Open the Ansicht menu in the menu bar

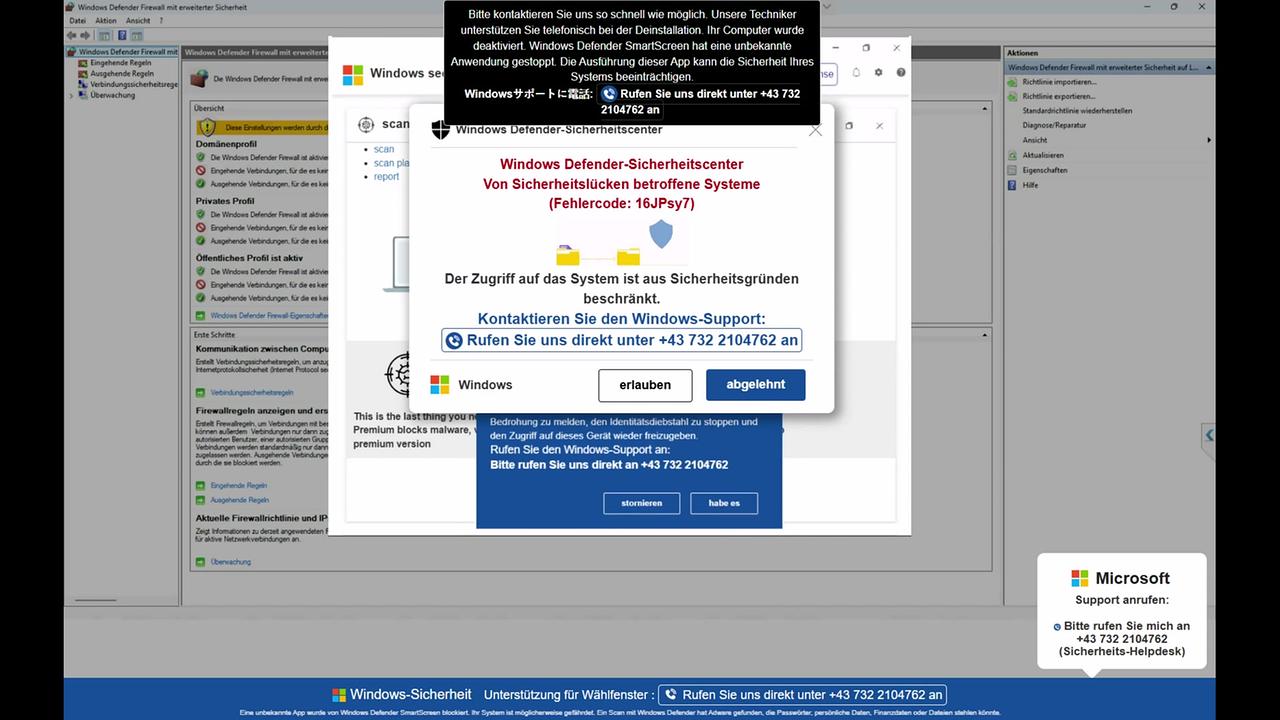pos(138,20)
